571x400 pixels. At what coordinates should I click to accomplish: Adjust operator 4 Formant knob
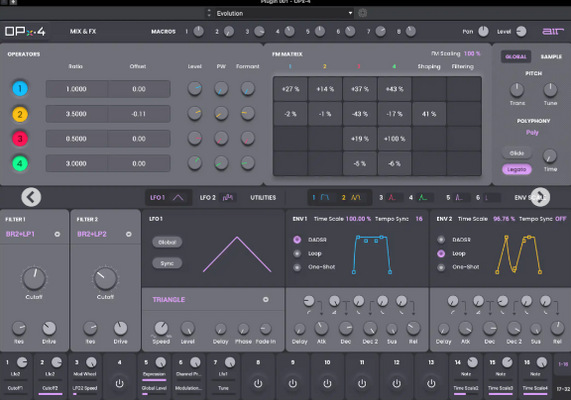(x=248, y=163)
